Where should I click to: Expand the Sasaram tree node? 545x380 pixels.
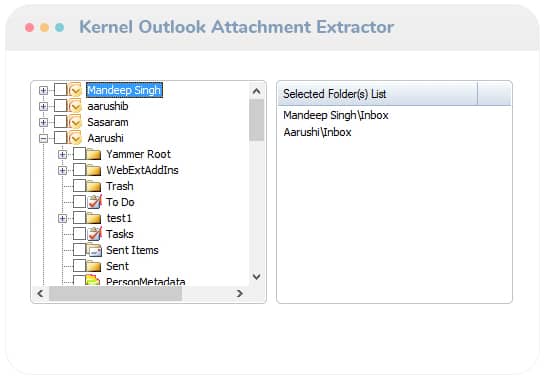(43, 122)
